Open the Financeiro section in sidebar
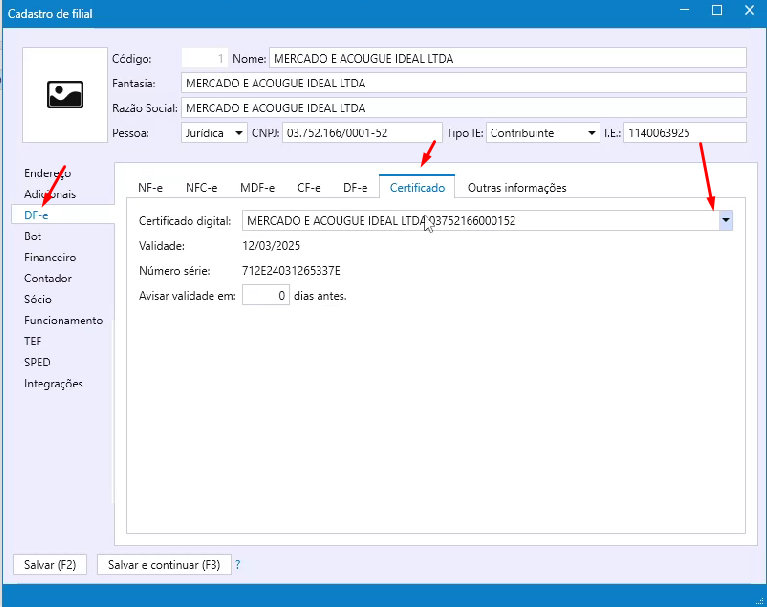 coord(50,257)
